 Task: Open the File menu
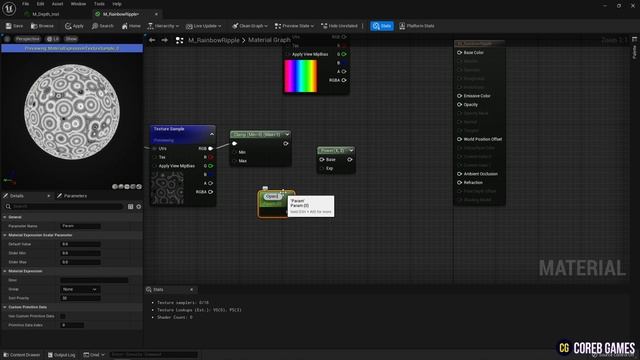tap(25, 4)
